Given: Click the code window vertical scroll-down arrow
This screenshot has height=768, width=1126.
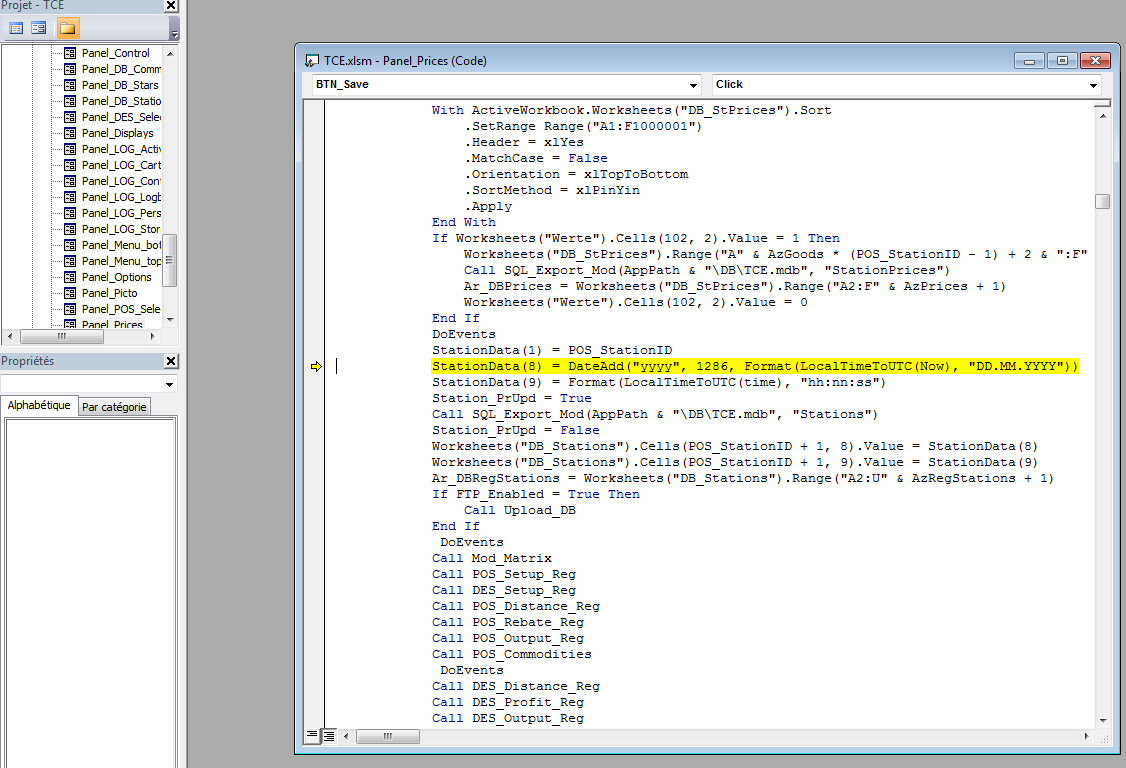Looking at the screenshot, I should [x=1103, y=721].
